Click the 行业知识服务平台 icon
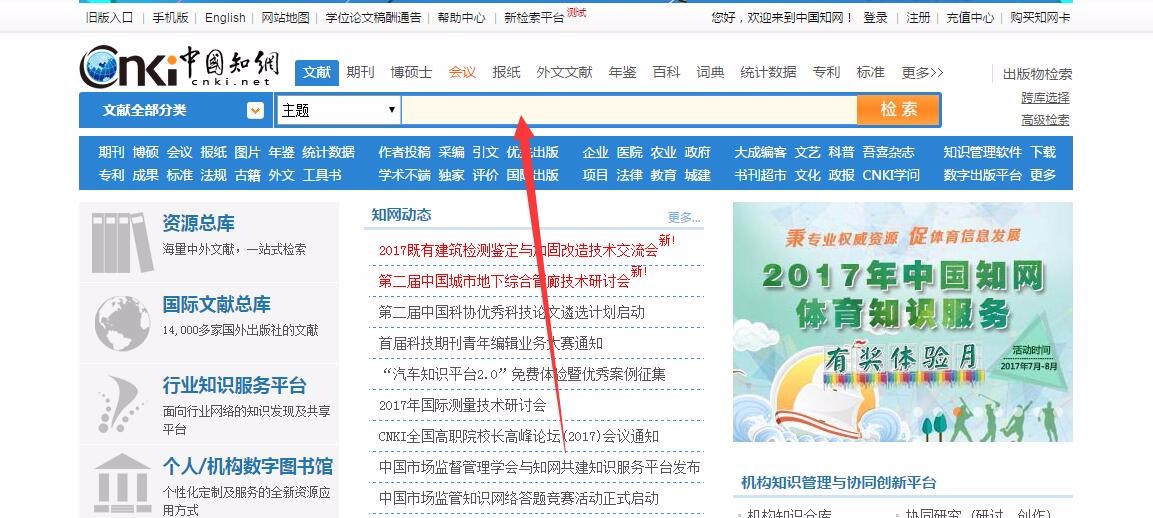1153x518 pixels. coord(122,403)
